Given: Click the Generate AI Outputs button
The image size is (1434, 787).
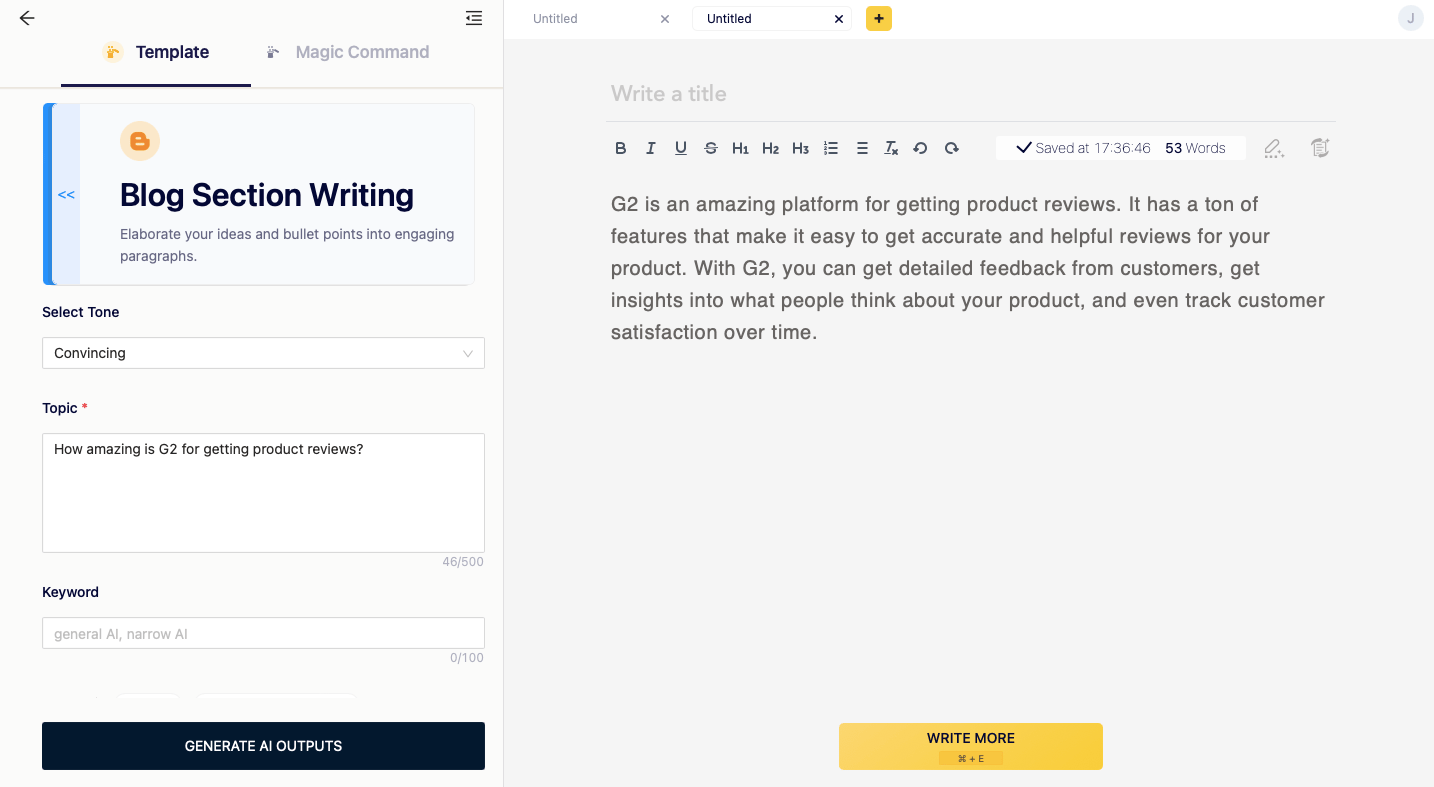Looking at the screenshot, I should [x=263, y=746].
